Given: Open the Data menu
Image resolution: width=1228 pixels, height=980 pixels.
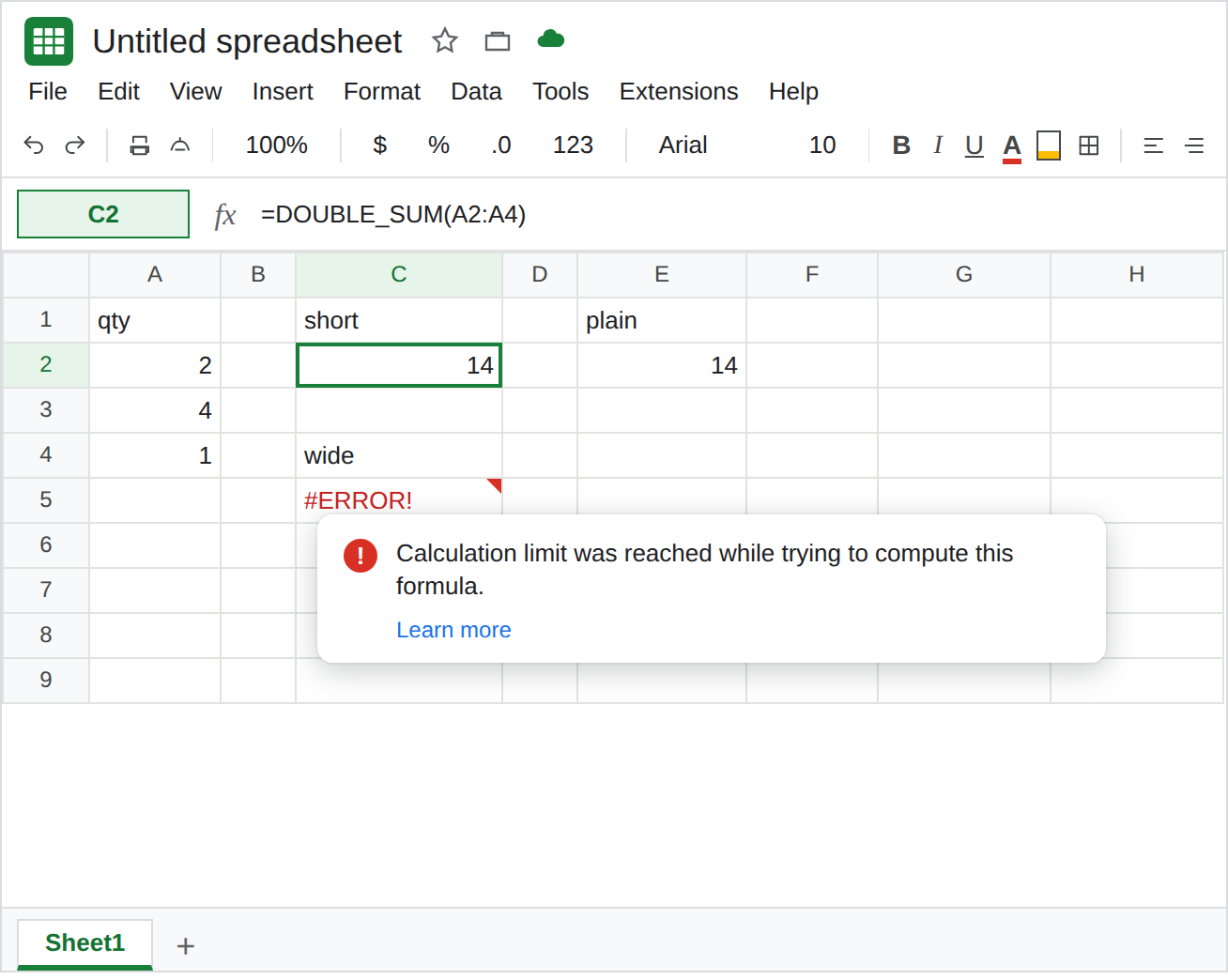Looking at the screenshot, I should (476, 92).
